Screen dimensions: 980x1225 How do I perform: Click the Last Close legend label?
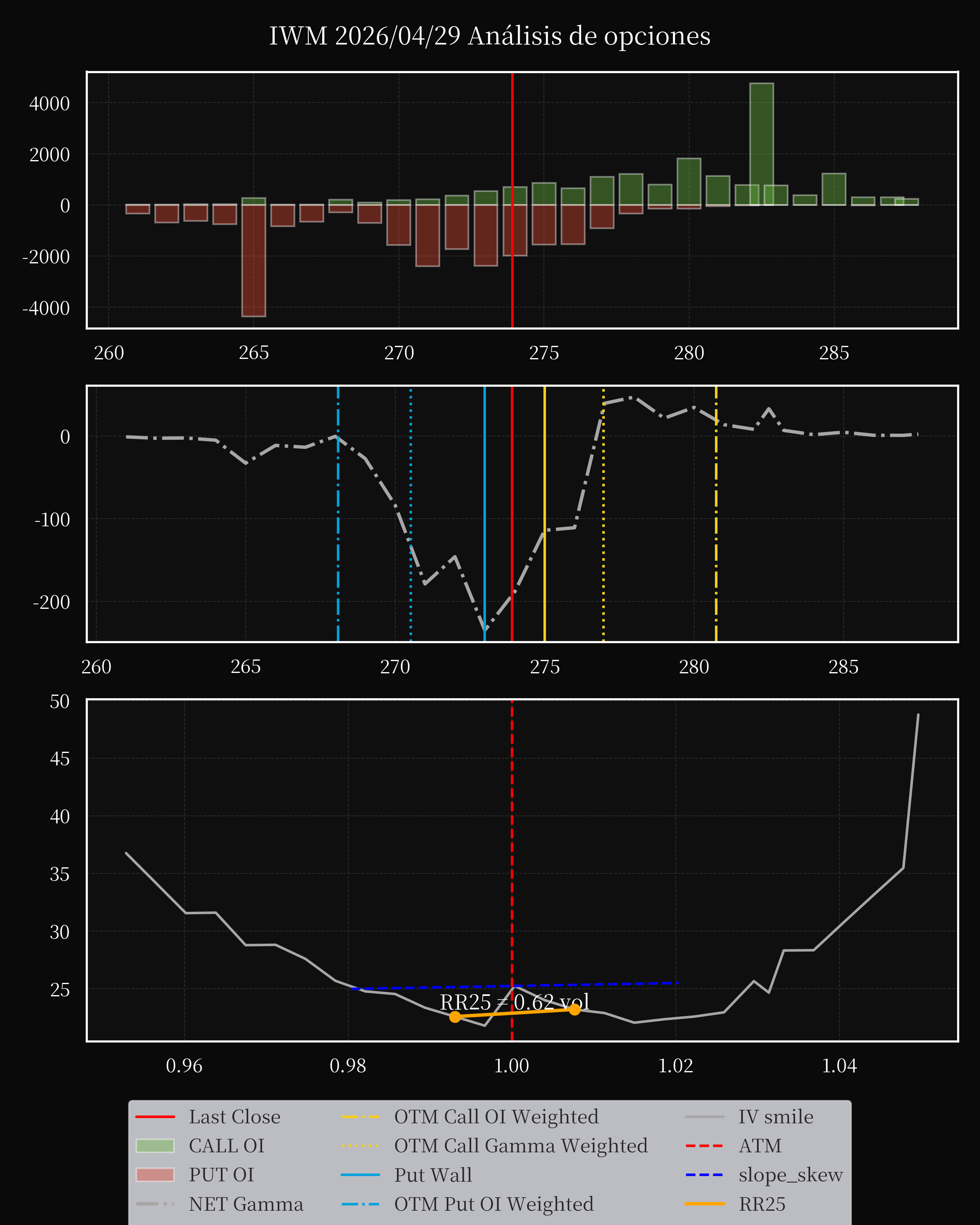235,1117
